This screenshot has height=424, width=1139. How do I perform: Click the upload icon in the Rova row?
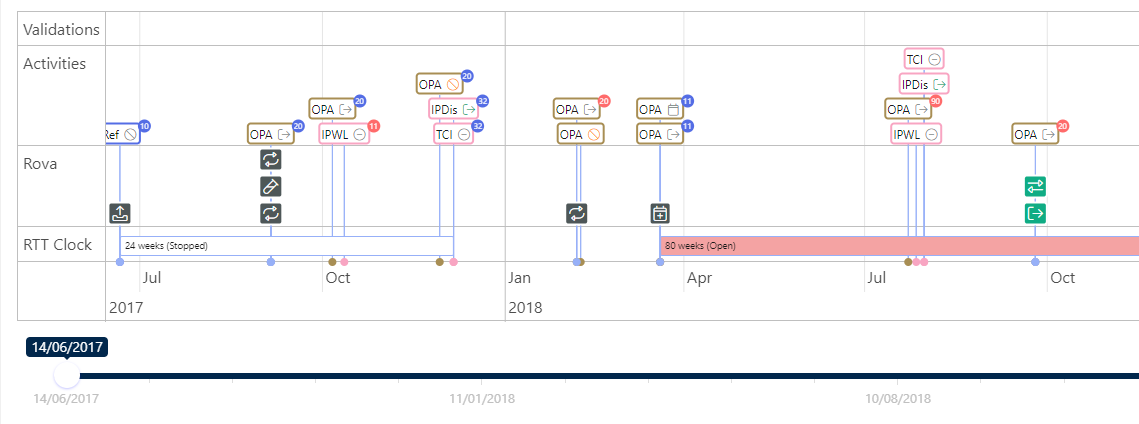pyautogui.click(x=120, y=213)
